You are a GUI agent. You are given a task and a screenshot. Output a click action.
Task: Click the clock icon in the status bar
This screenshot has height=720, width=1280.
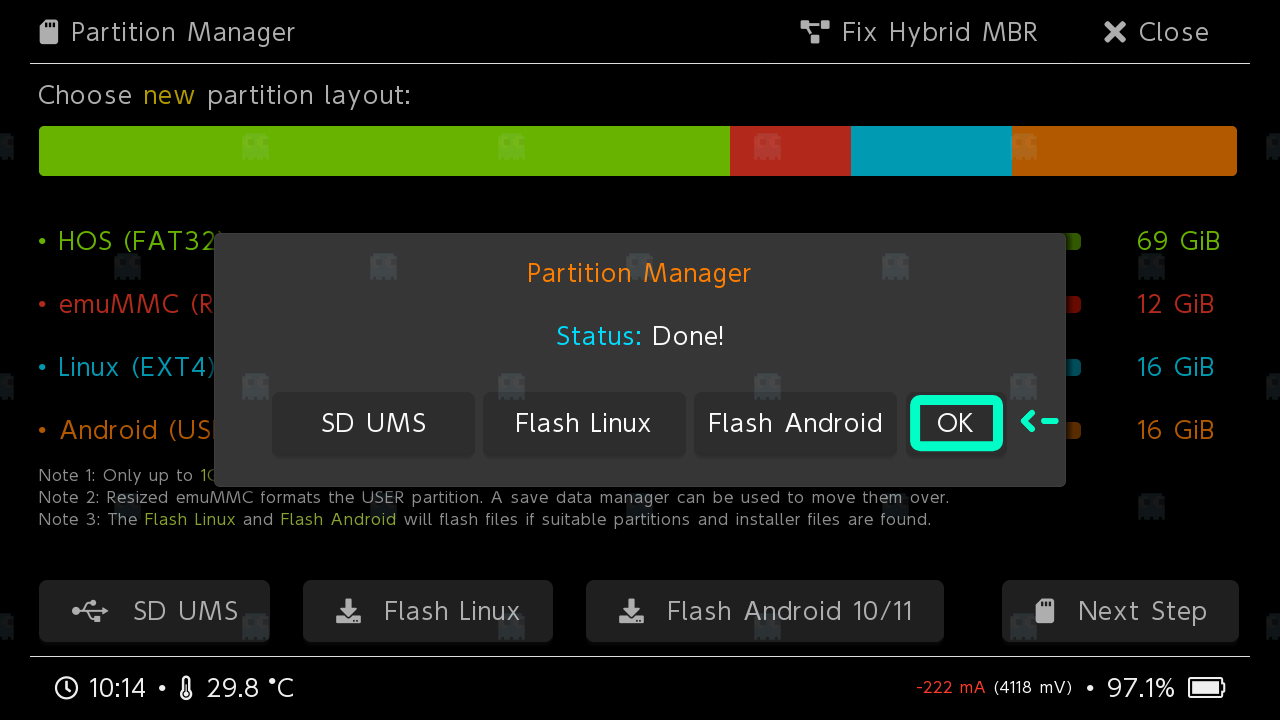click(66, 688)
